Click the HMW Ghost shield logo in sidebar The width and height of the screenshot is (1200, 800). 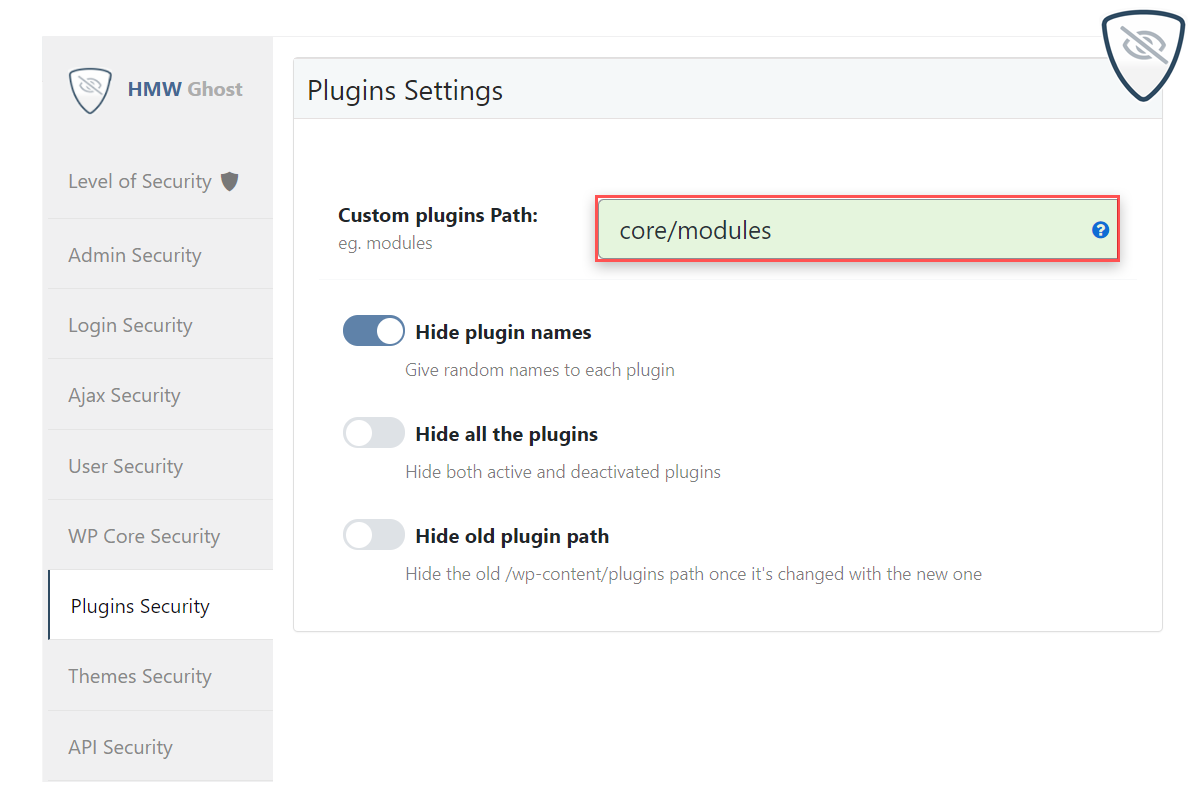tap(90, 90)
